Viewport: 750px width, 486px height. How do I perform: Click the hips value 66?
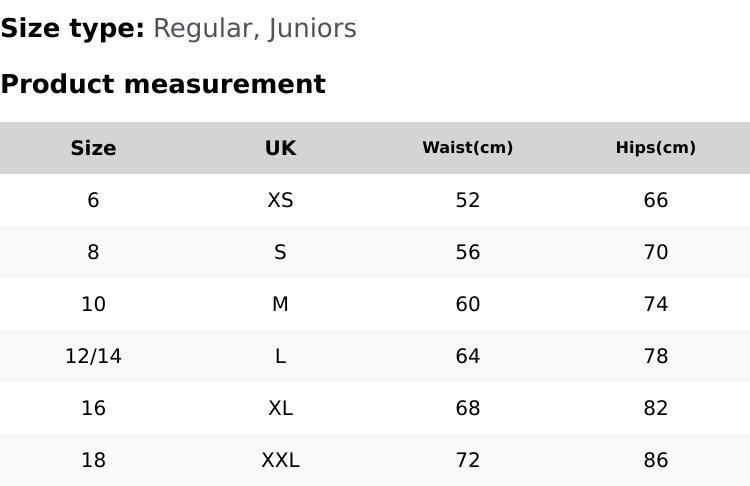pyautogui.click(x=655, y=200)
